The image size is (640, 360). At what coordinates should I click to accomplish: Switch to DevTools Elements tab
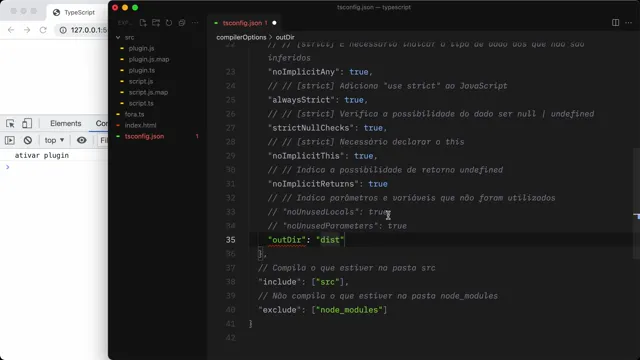pyautogui.click(x=66, y=123)
